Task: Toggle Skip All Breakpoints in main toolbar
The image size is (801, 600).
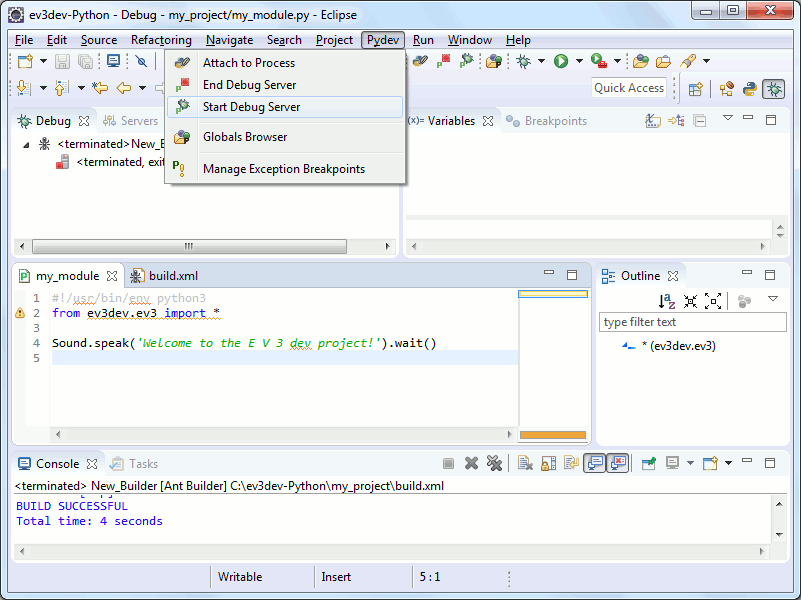Action: [142, 61]
